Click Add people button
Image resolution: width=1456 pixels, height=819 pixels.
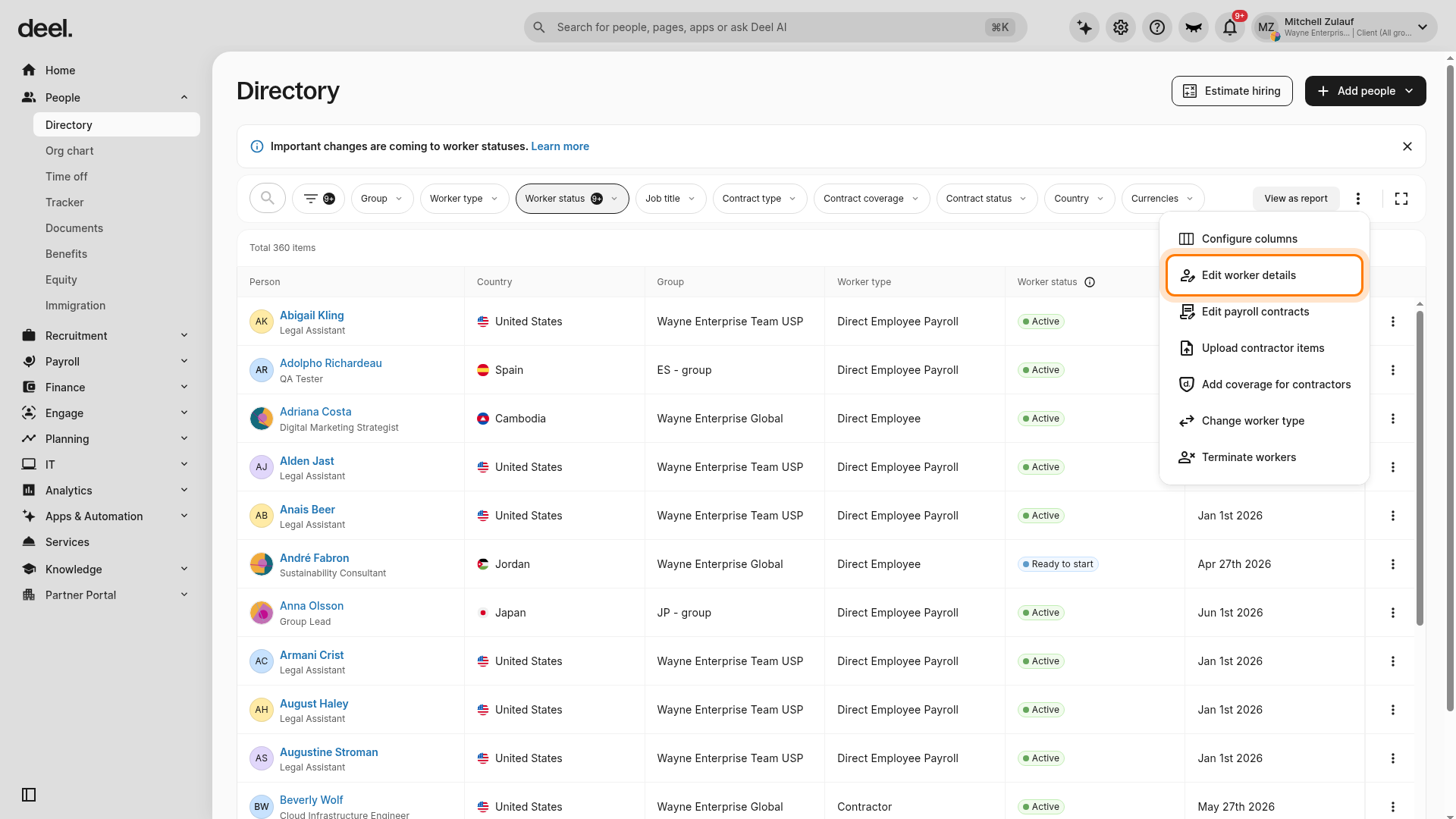coord(1366,91)
